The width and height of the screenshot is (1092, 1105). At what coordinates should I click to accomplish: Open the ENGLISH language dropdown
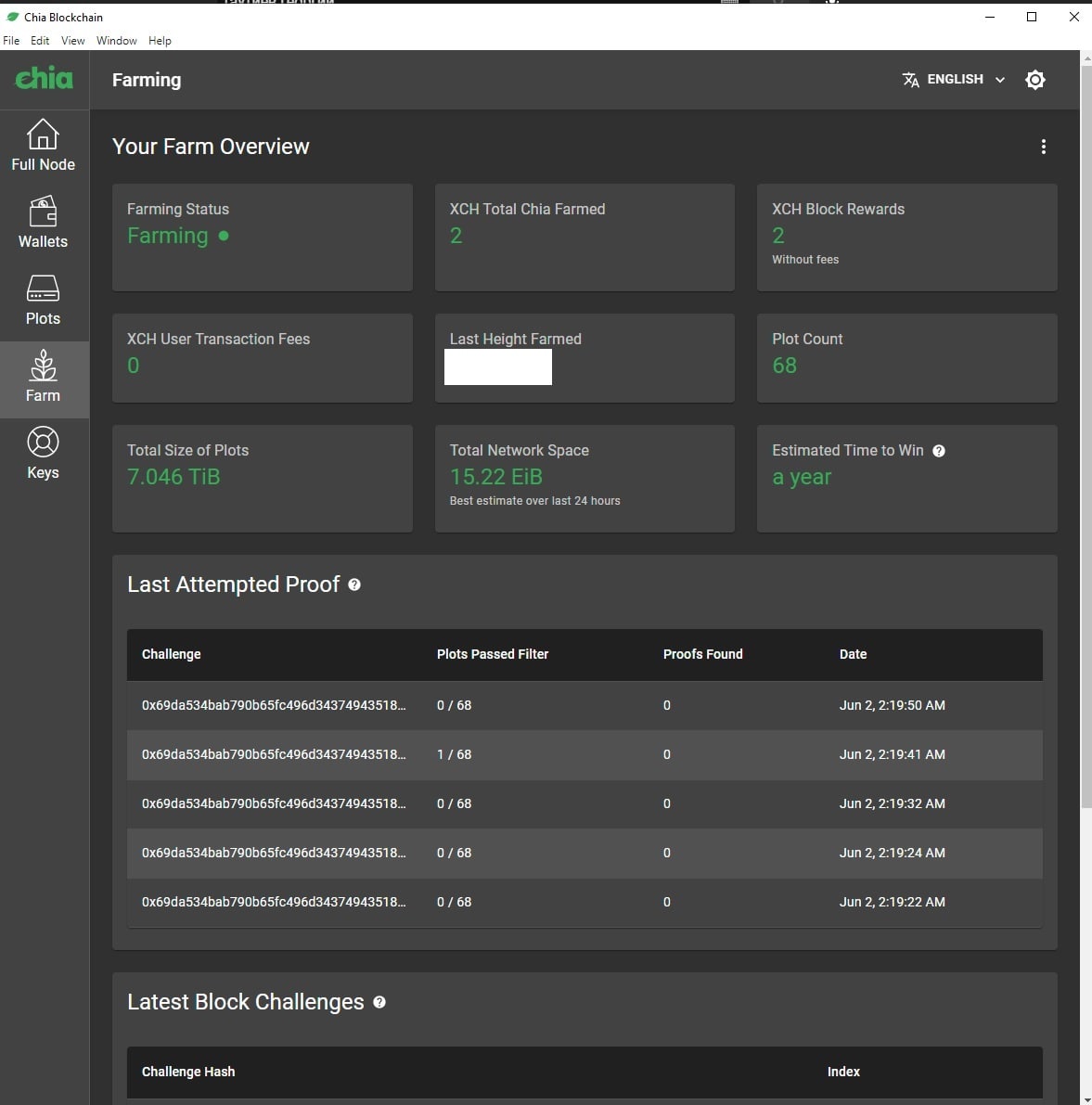point(955,80)
